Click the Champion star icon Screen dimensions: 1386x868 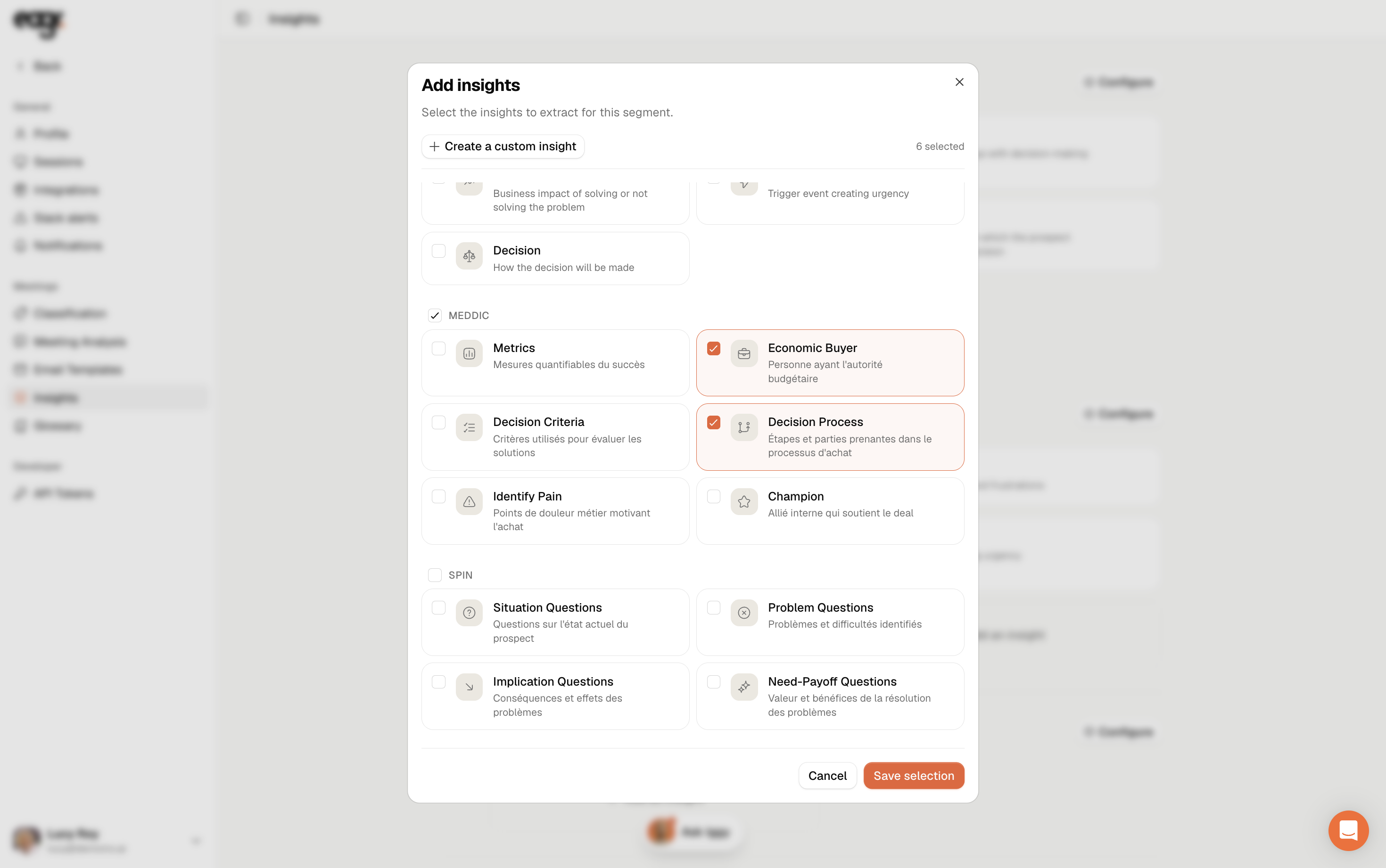coord(744,502)
